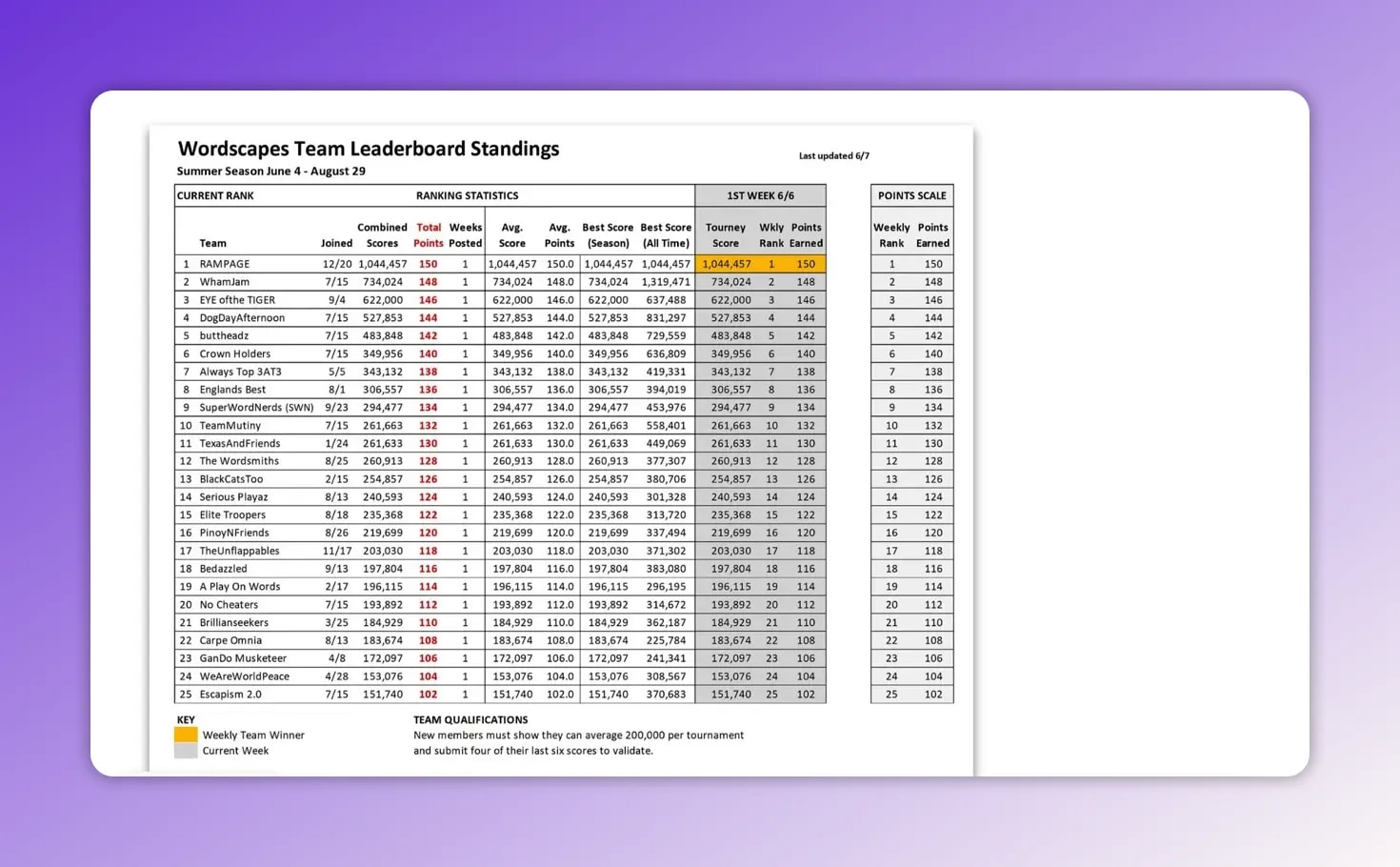Screen dimensions: 1400x867
Task: Click the red 'Total Points' column header
Action: click(x=429, y=235)
